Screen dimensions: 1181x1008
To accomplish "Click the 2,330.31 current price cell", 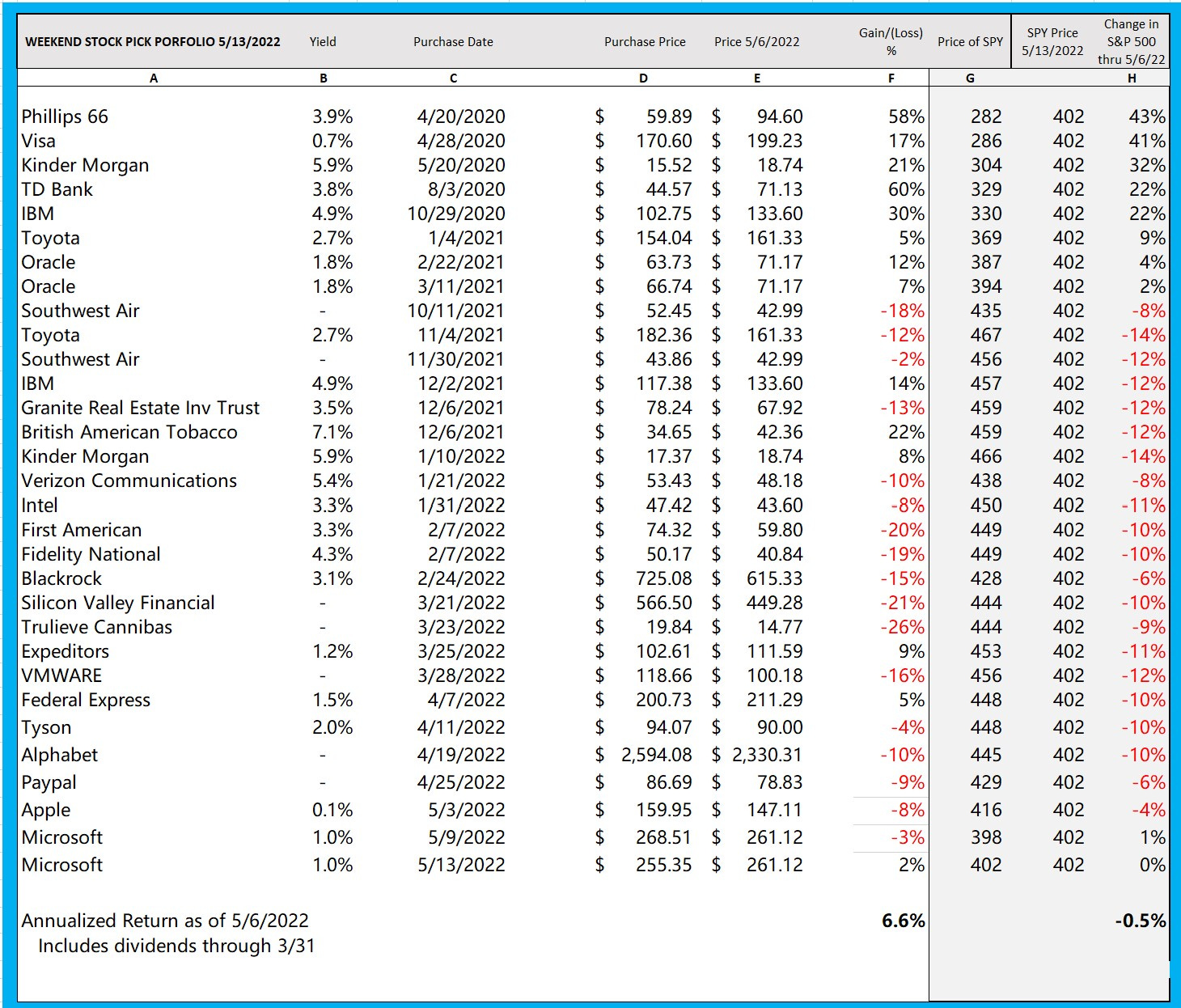I will click(x=767, y=755).
